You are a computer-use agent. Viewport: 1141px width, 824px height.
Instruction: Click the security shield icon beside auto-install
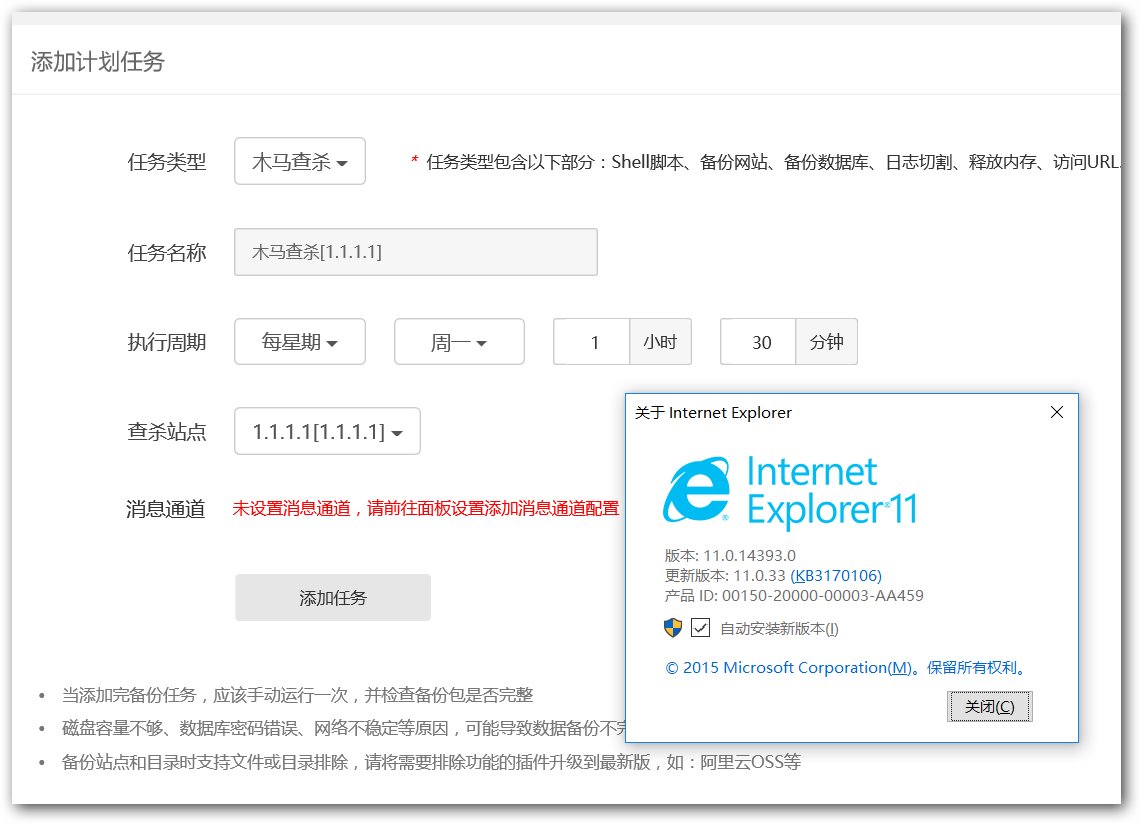pos(673,627)
